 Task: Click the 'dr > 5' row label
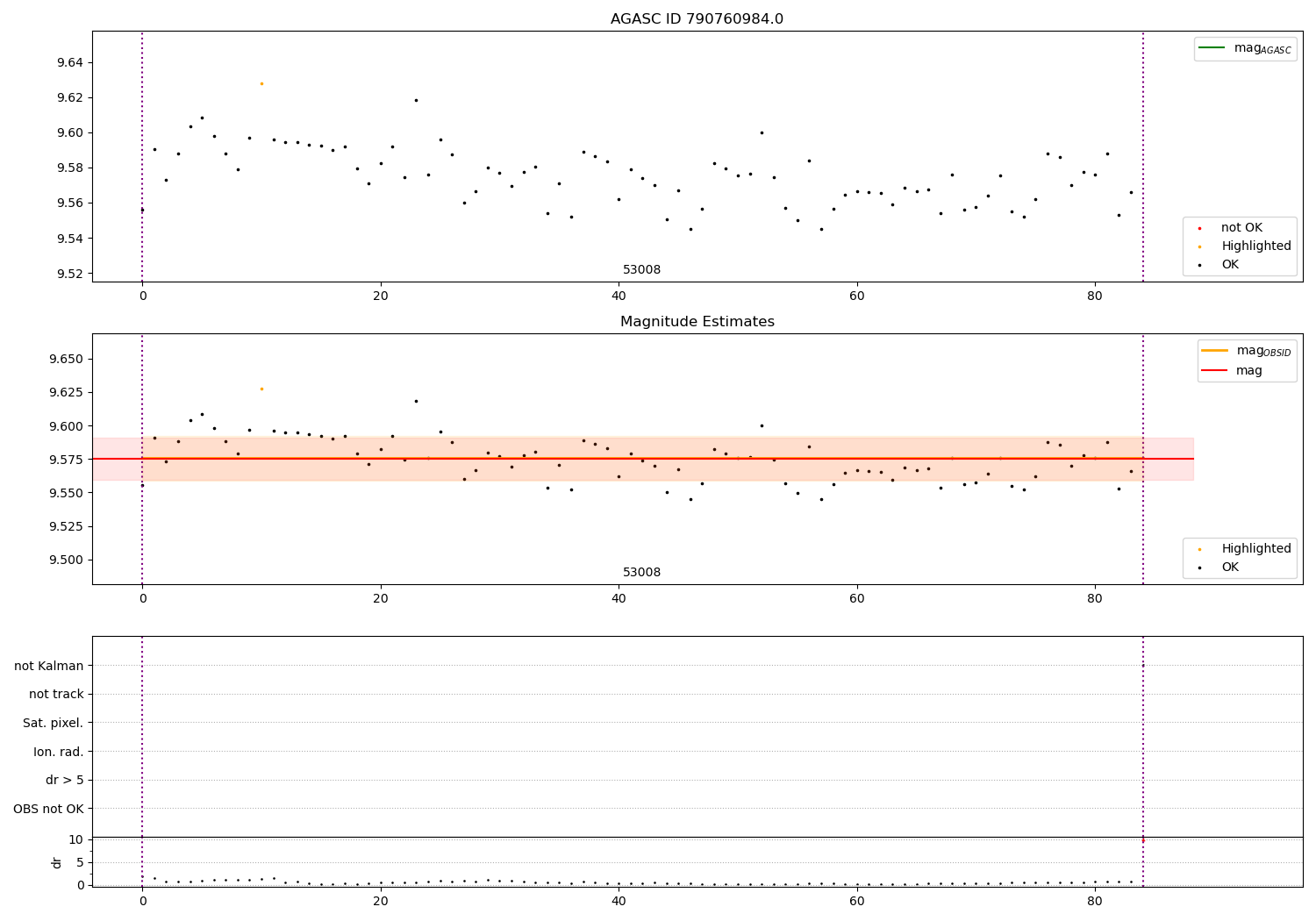coord(65,780)
